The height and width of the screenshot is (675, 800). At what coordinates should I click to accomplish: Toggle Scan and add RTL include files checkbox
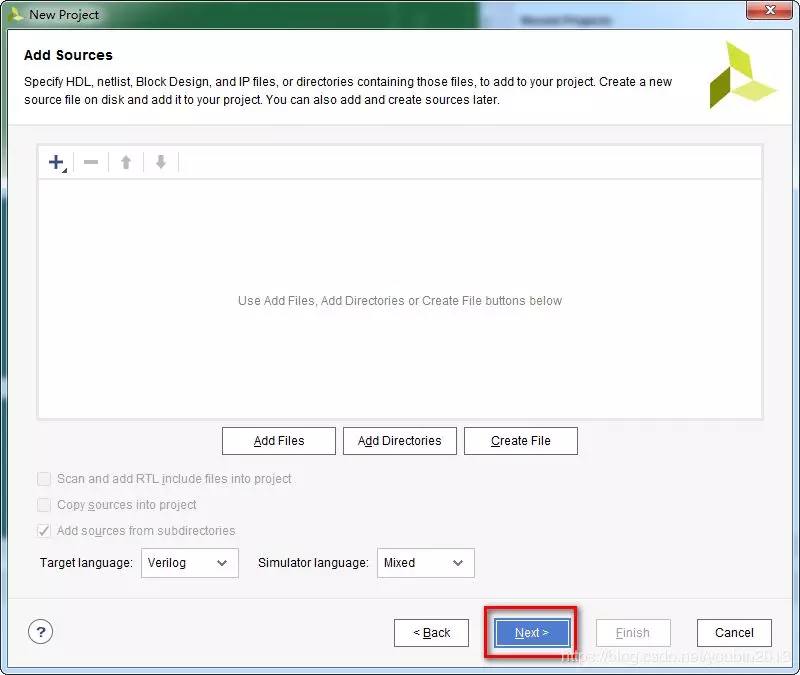coord(44,479)
